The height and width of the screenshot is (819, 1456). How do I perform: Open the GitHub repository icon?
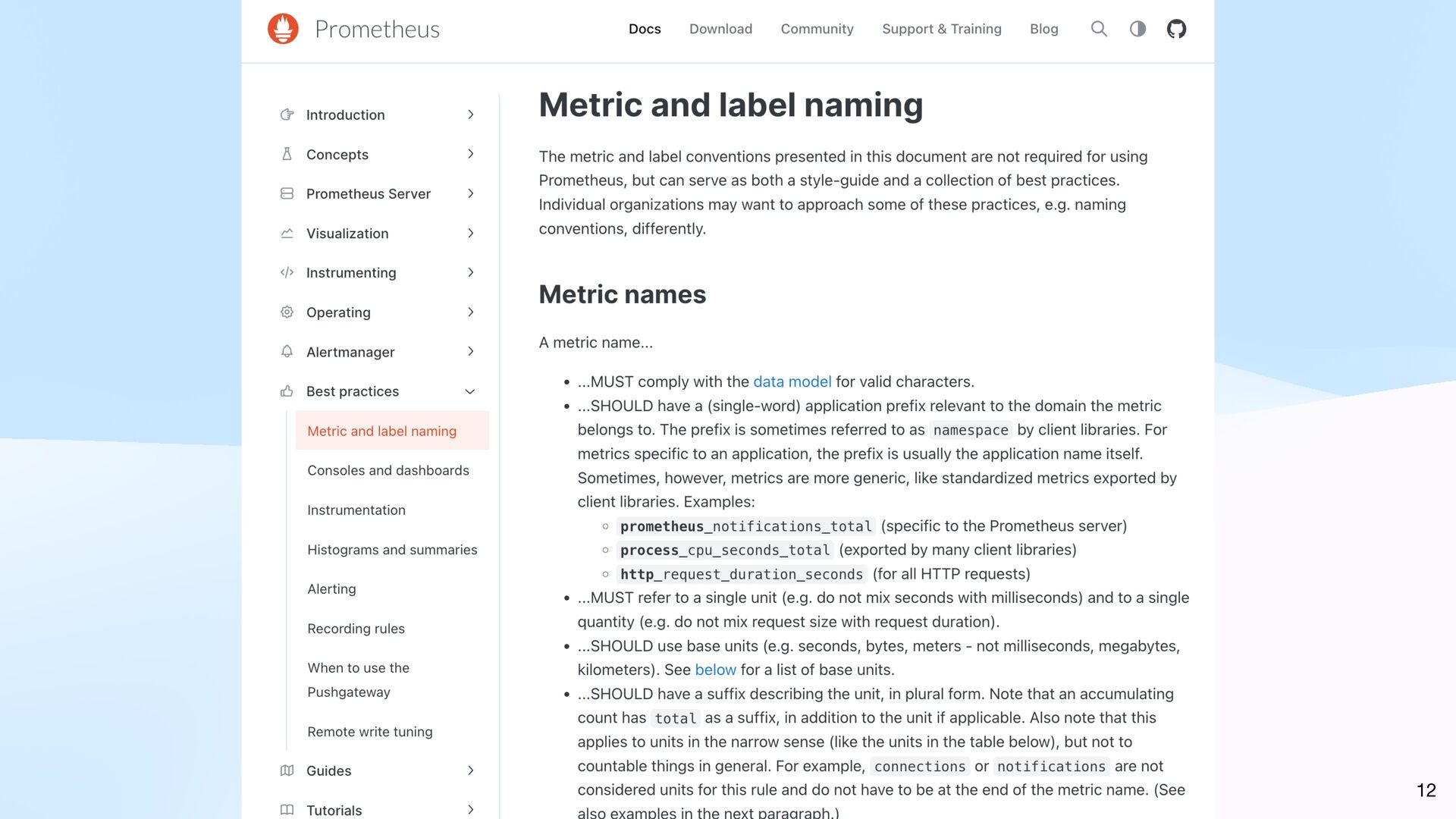point(1176,29)
